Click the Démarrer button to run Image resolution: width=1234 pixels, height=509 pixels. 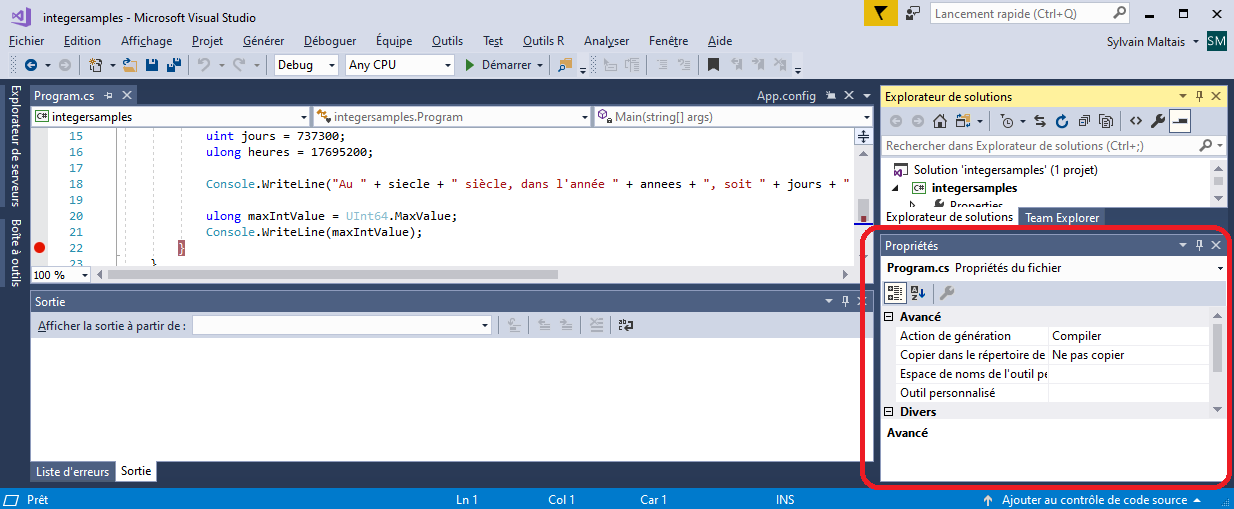tap(498, 65)
